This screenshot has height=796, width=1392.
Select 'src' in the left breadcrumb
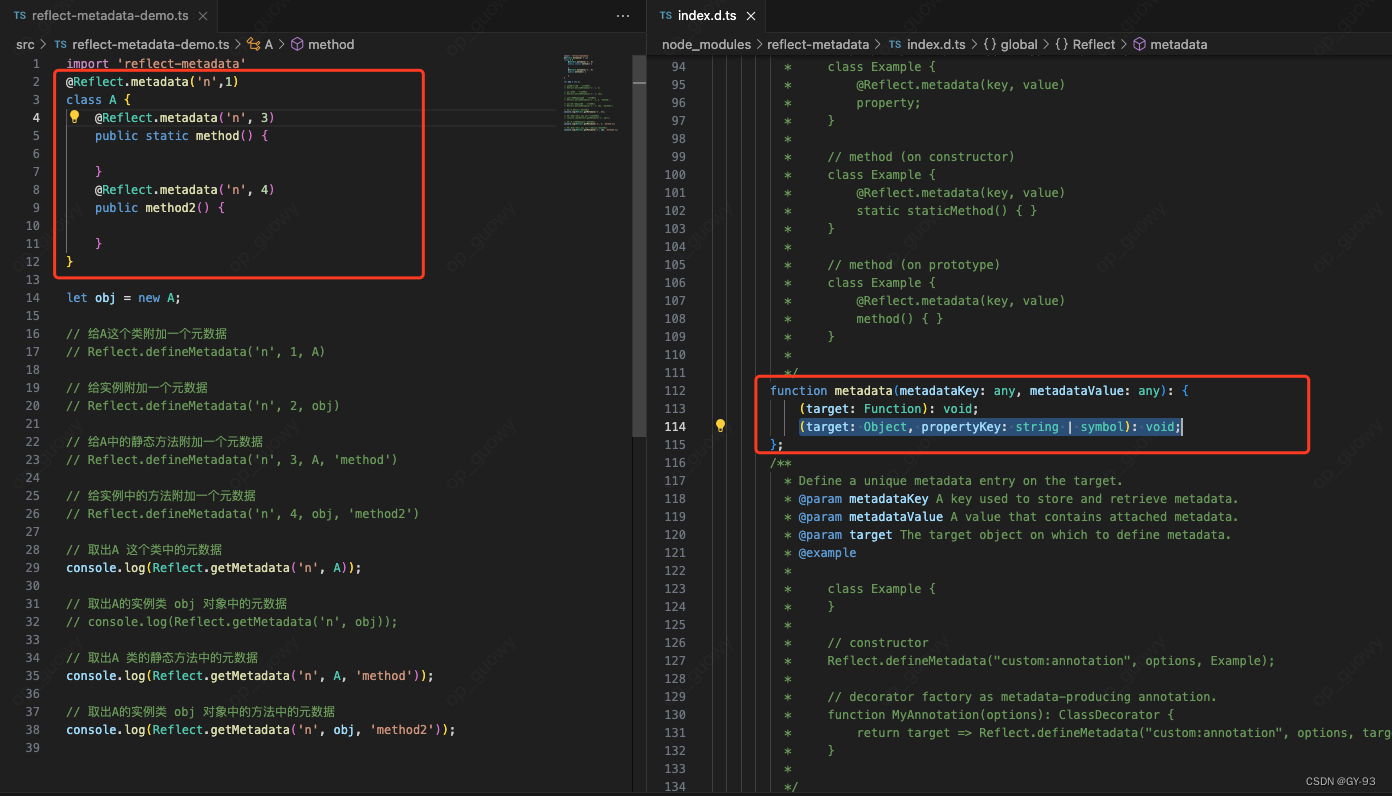click(x=25, y=44)
